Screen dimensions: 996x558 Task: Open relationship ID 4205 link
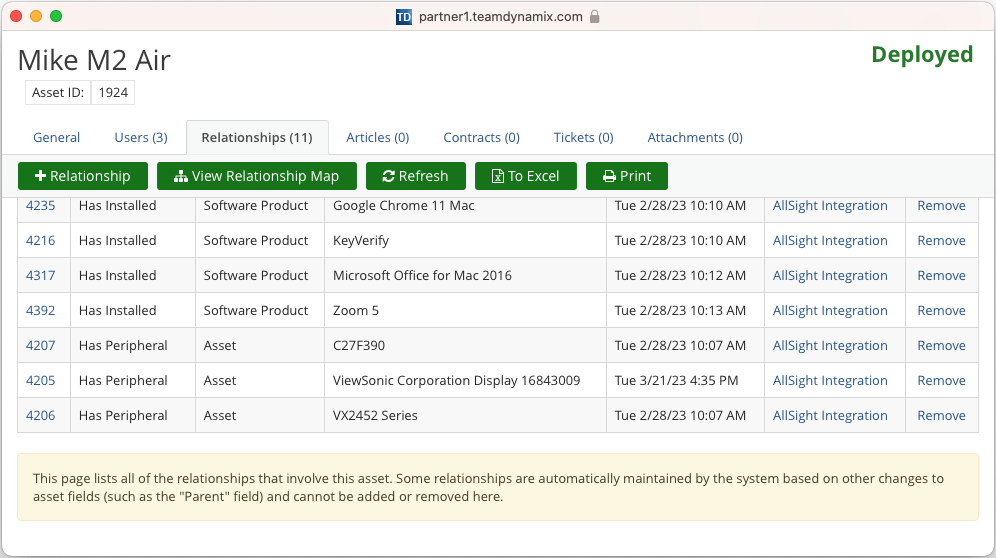[x=41, y=380]
